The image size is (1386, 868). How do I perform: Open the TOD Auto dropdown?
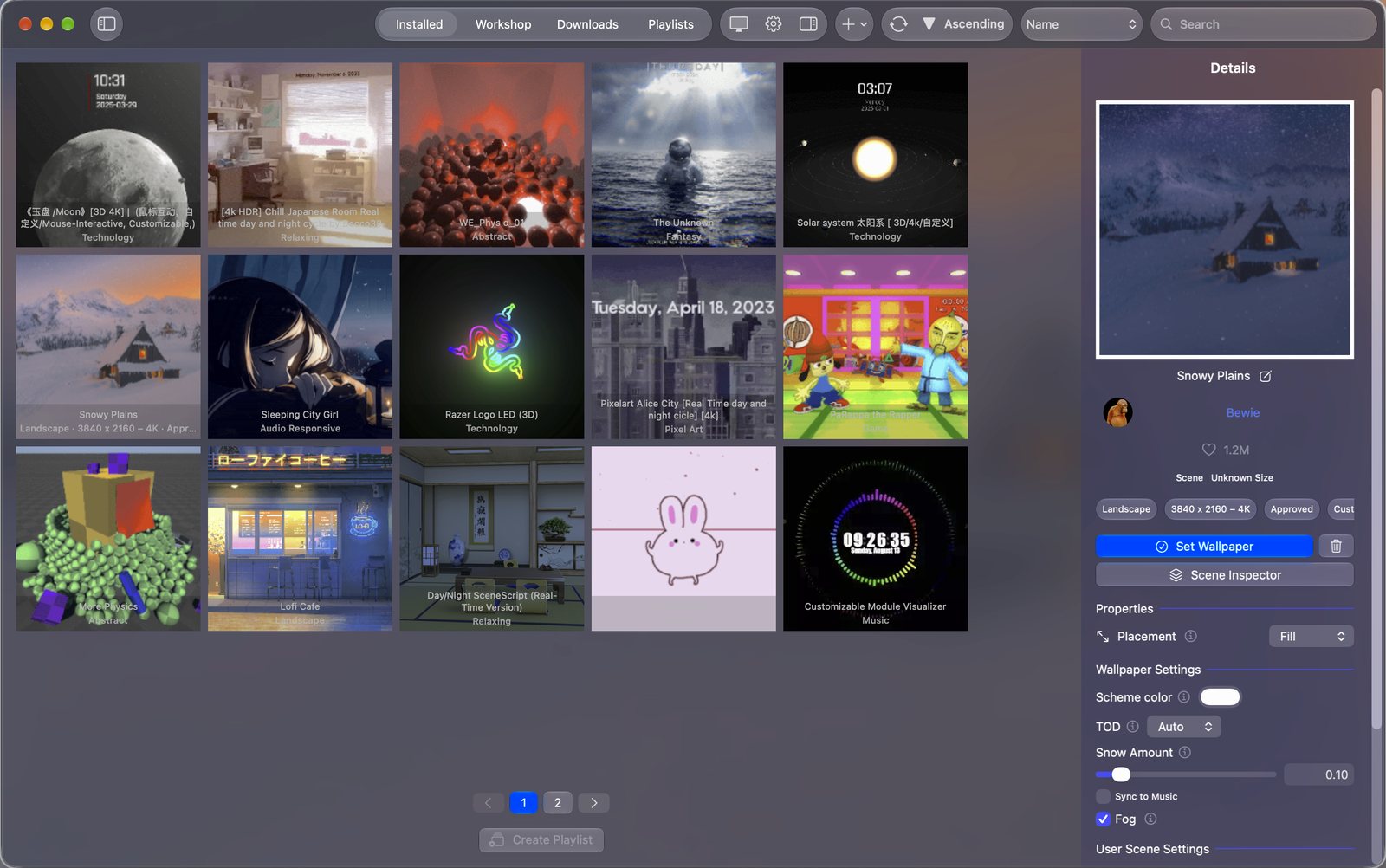pyautogui.click(x=1183, y=727)
